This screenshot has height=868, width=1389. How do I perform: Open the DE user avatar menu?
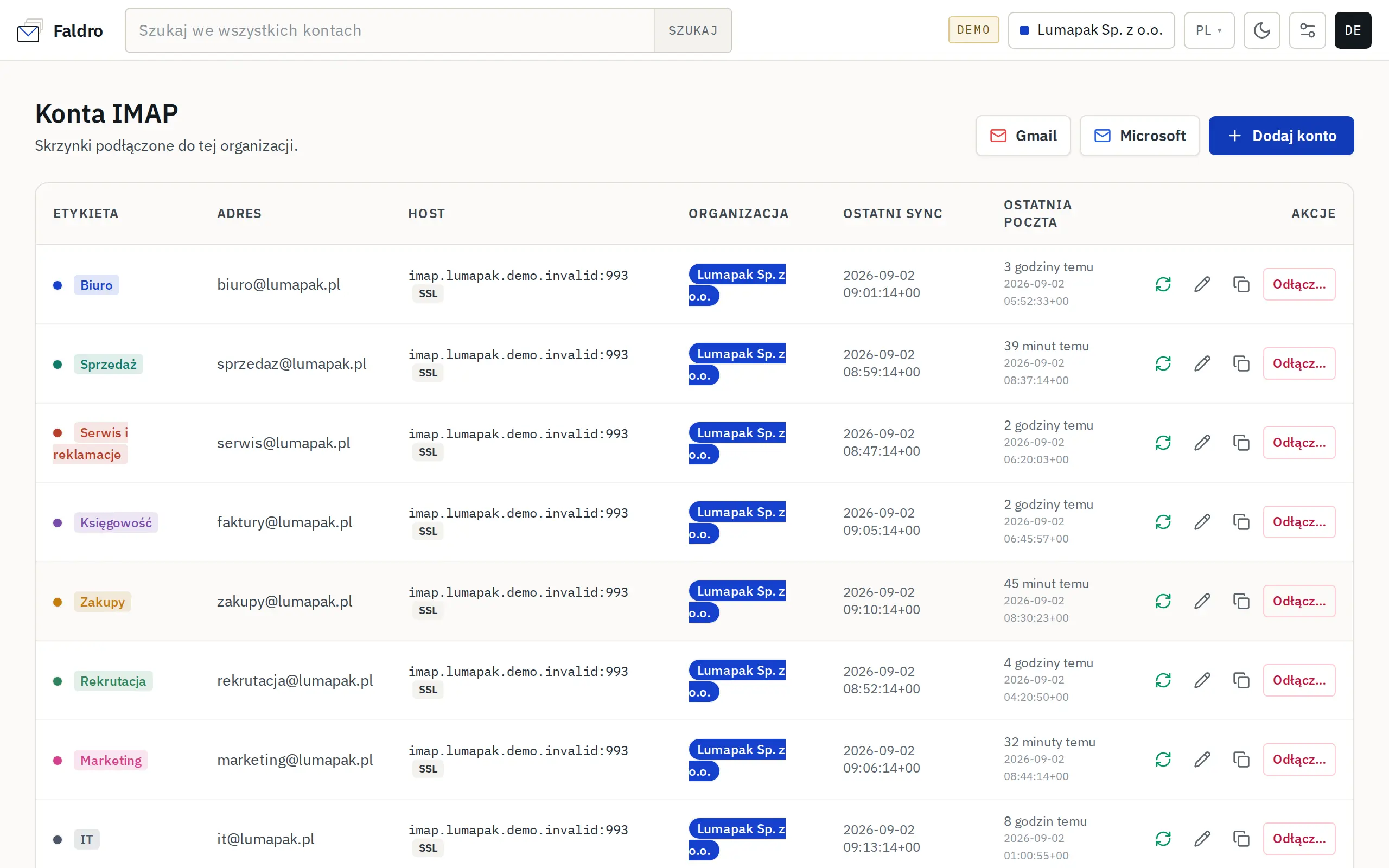click(x=1352, y=30)
